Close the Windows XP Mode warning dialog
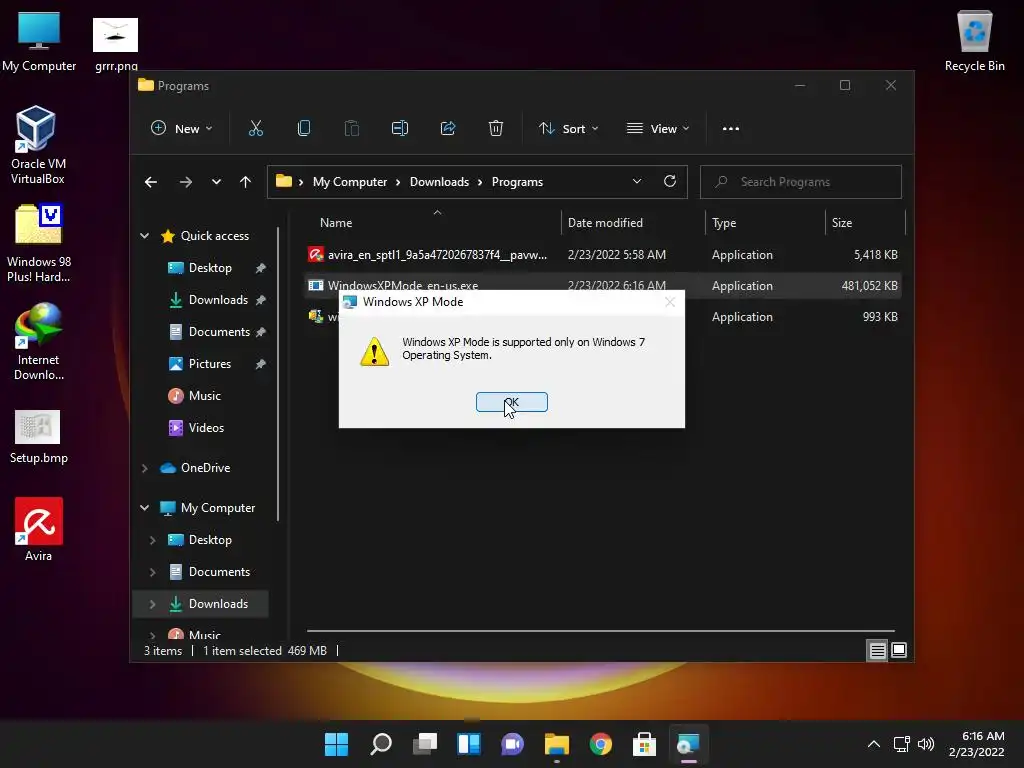Image resolution: width=1024 pixels, height=768 pixels. (x=669, y=302)
